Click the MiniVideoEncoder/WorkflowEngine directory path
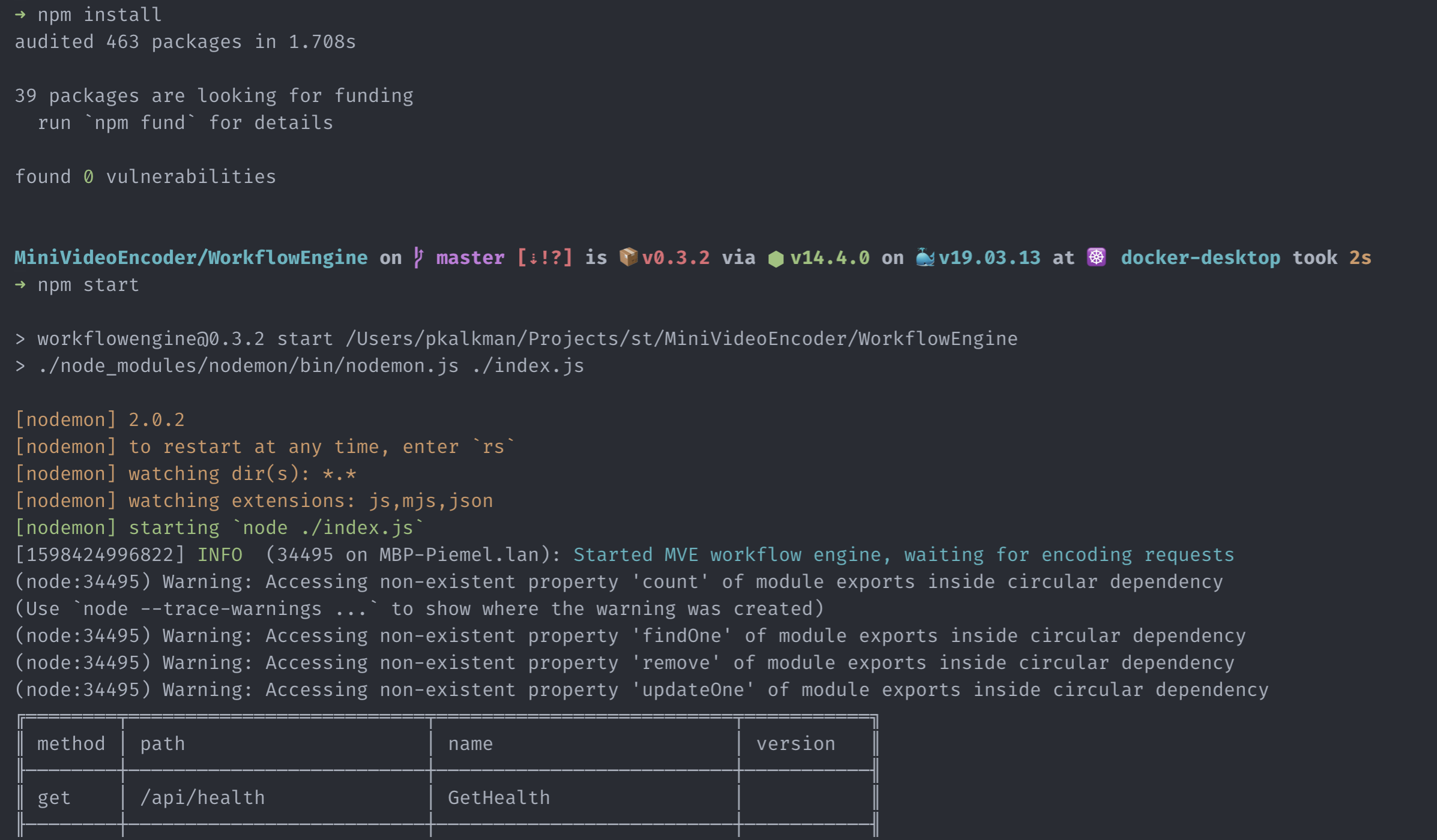 [x=191, y=258]
